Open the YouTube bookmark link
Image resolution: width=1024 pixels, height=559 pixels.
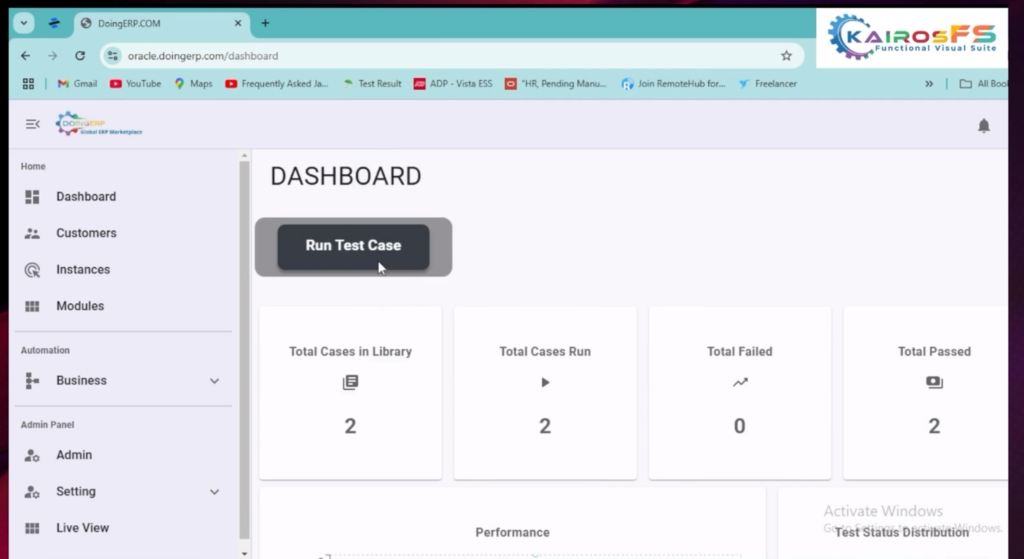pos(135,84)
